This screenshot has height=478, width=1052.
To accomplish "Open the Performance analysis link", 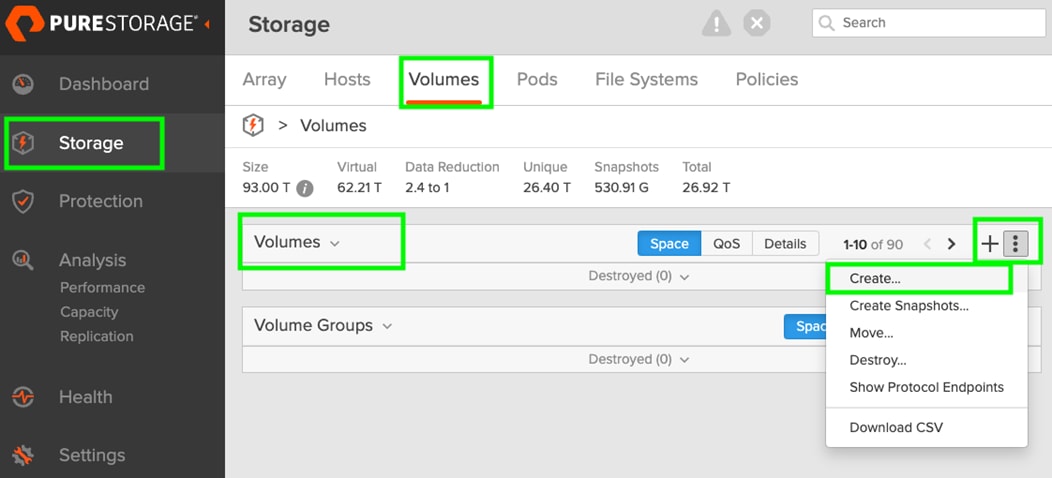I will (x=102, y=288).
